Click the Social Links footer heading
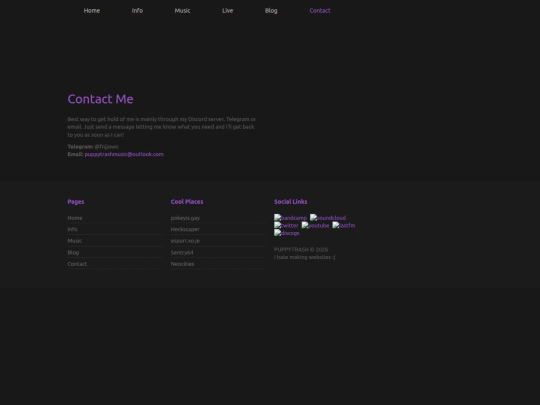540x405 pixels. point(291,202)
